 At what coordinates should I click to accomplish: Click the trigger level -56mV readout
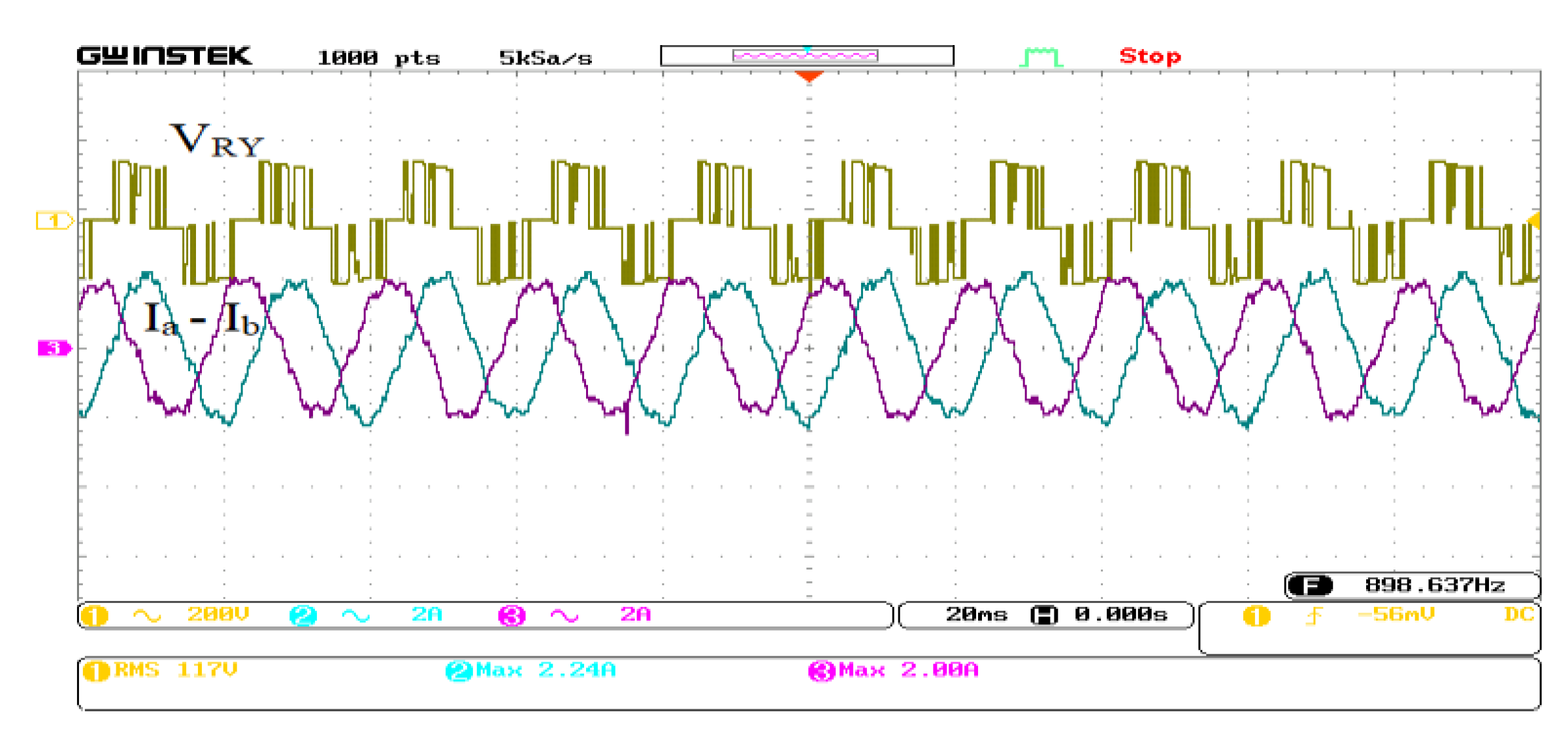click(1396, 615)
